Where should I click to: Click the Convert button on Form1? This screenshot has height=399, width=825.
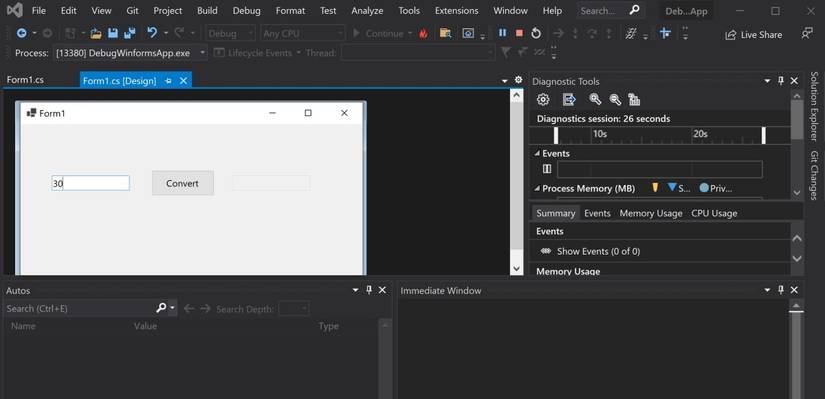[x=183, y=183]
